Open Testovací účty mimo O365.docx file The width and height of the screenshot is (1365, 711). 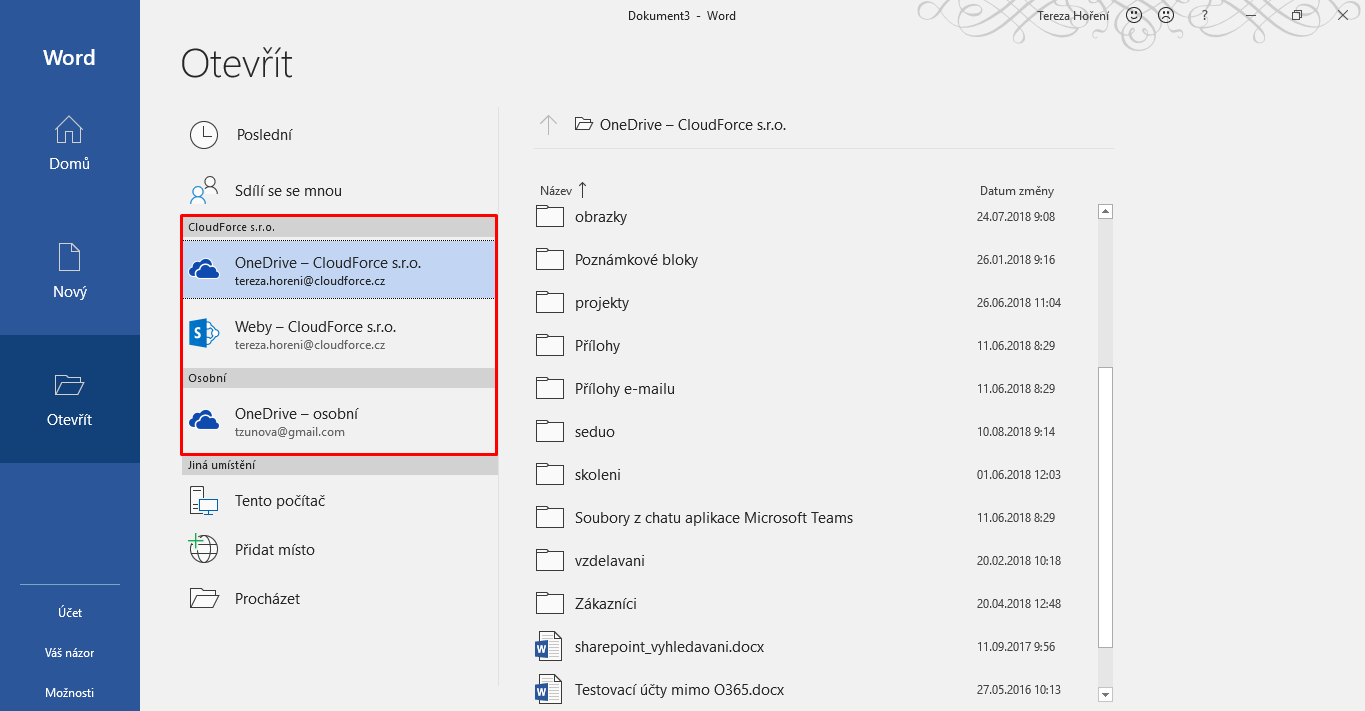(x=679, y=690)
